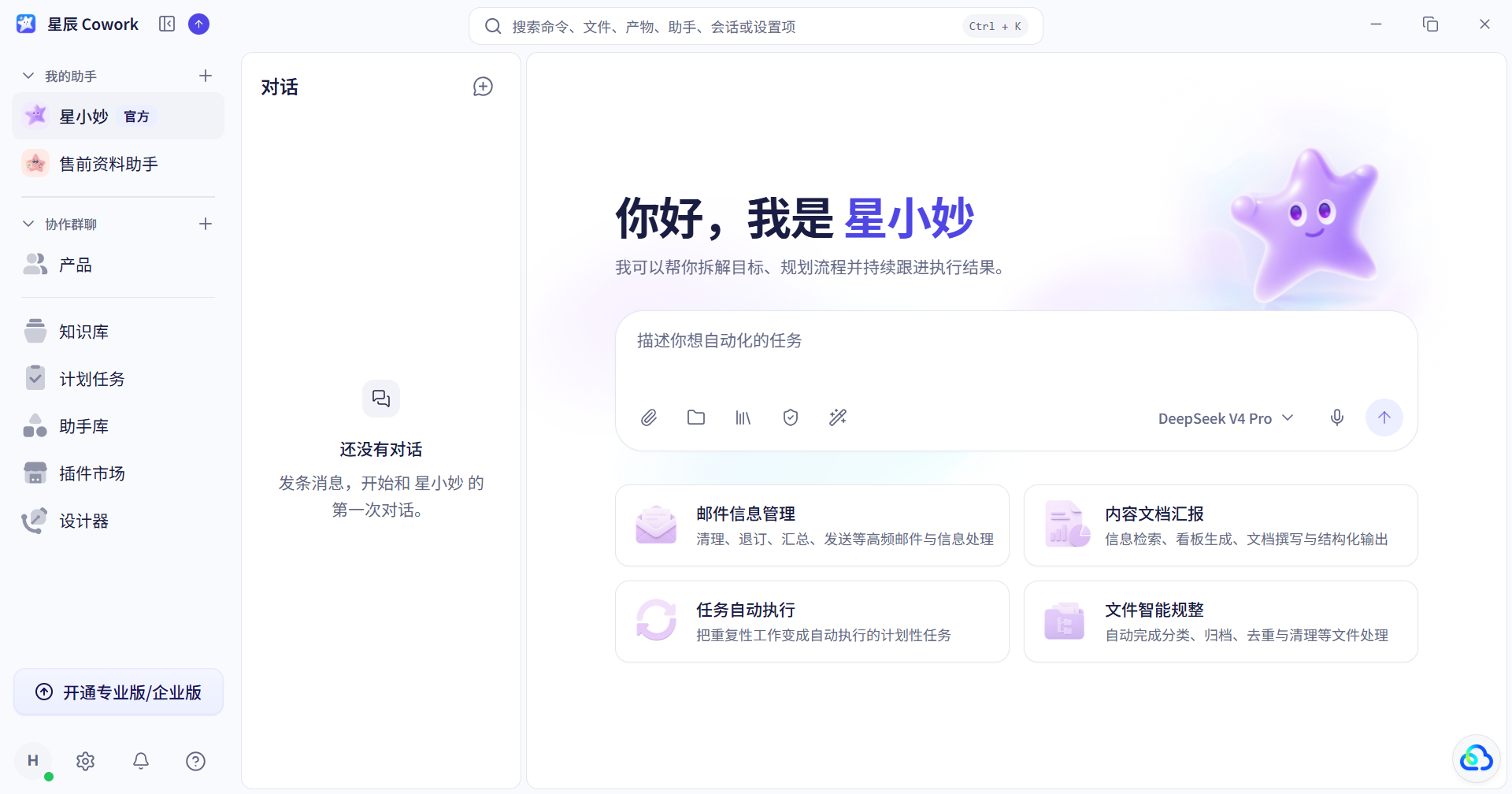
Task: Choose the 邮件信息管理 card
Action: 812,525
